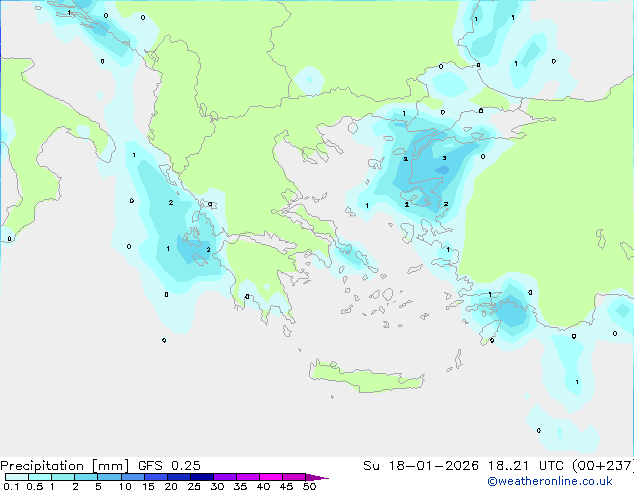Click the '20' legend scale label

(x=171, y=486)
